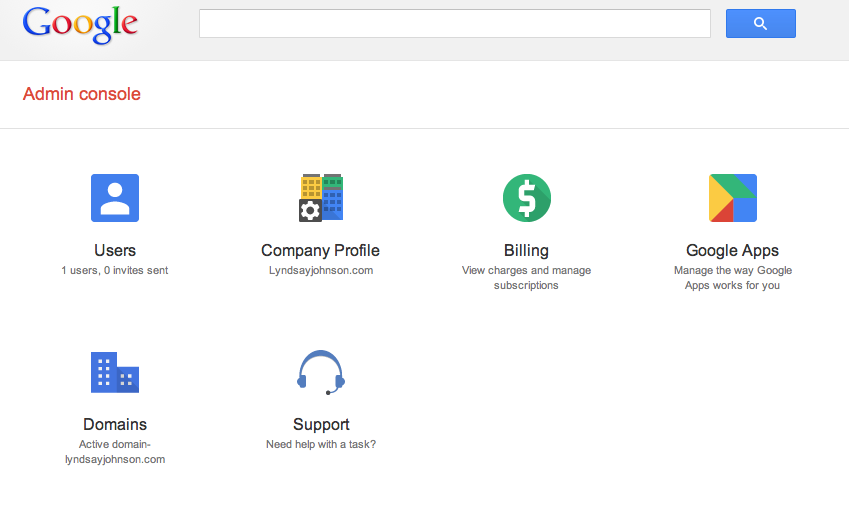Click the green Billing dollar icon
Image resolution: width=849 pixels, height=523 pixels.
point(526,197)
